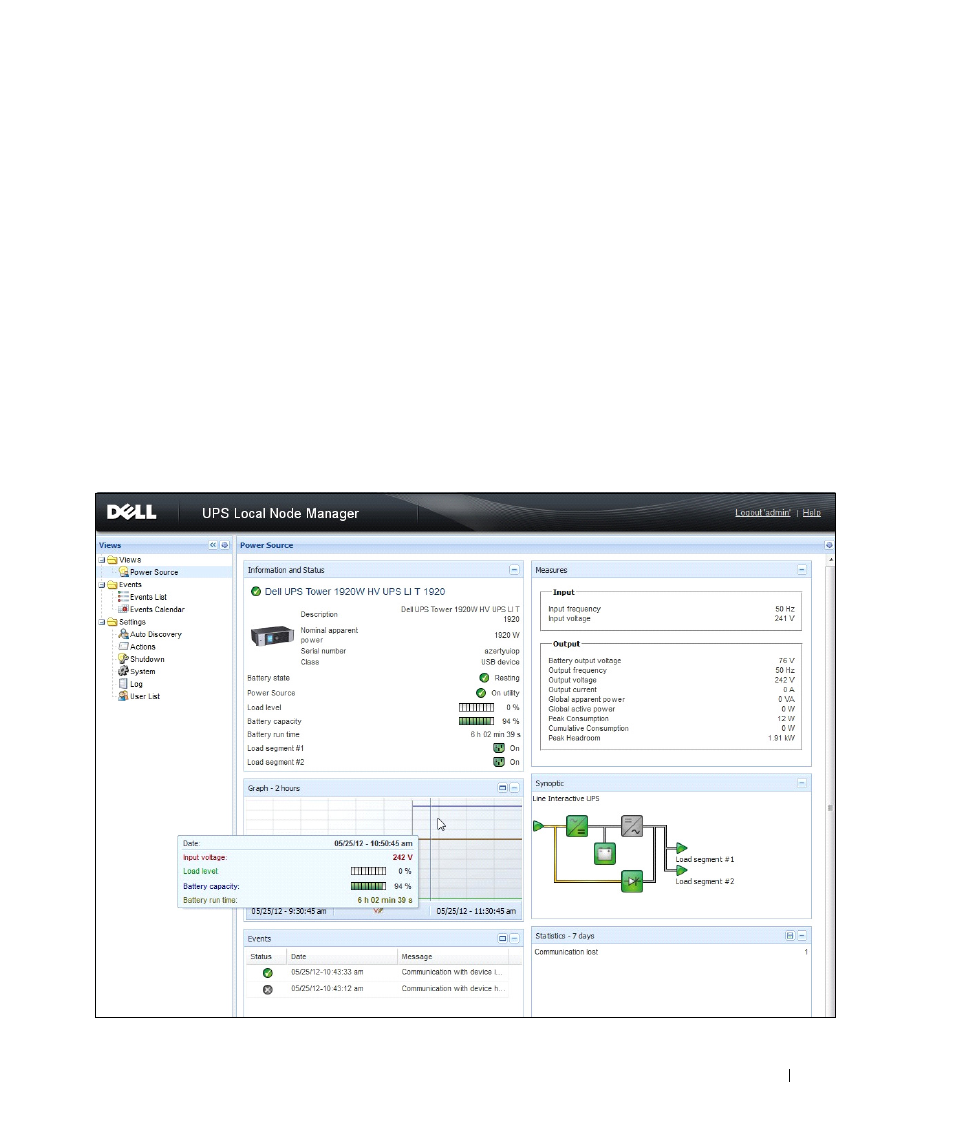This screenshot has height=1145, width=954.
Task: Click the Battery output voltage 76 V value
Action: (787, 661)
